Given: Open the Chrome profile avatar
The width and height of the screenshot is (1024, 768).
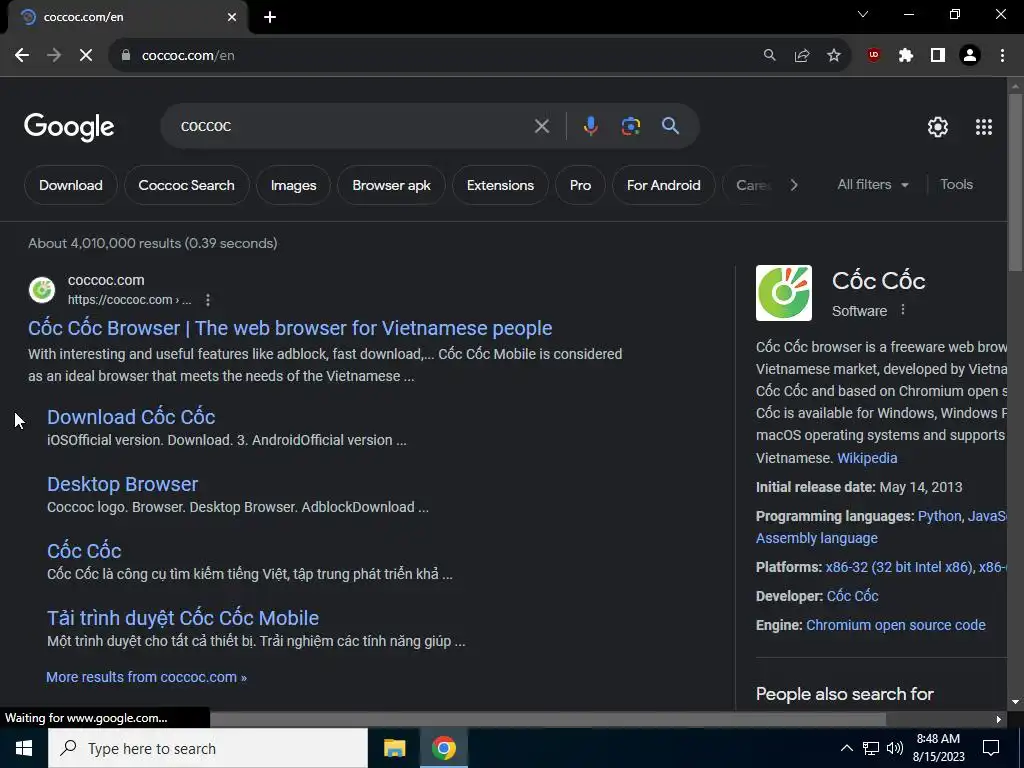Looking at the screenshot, I should tap(970, 56).
